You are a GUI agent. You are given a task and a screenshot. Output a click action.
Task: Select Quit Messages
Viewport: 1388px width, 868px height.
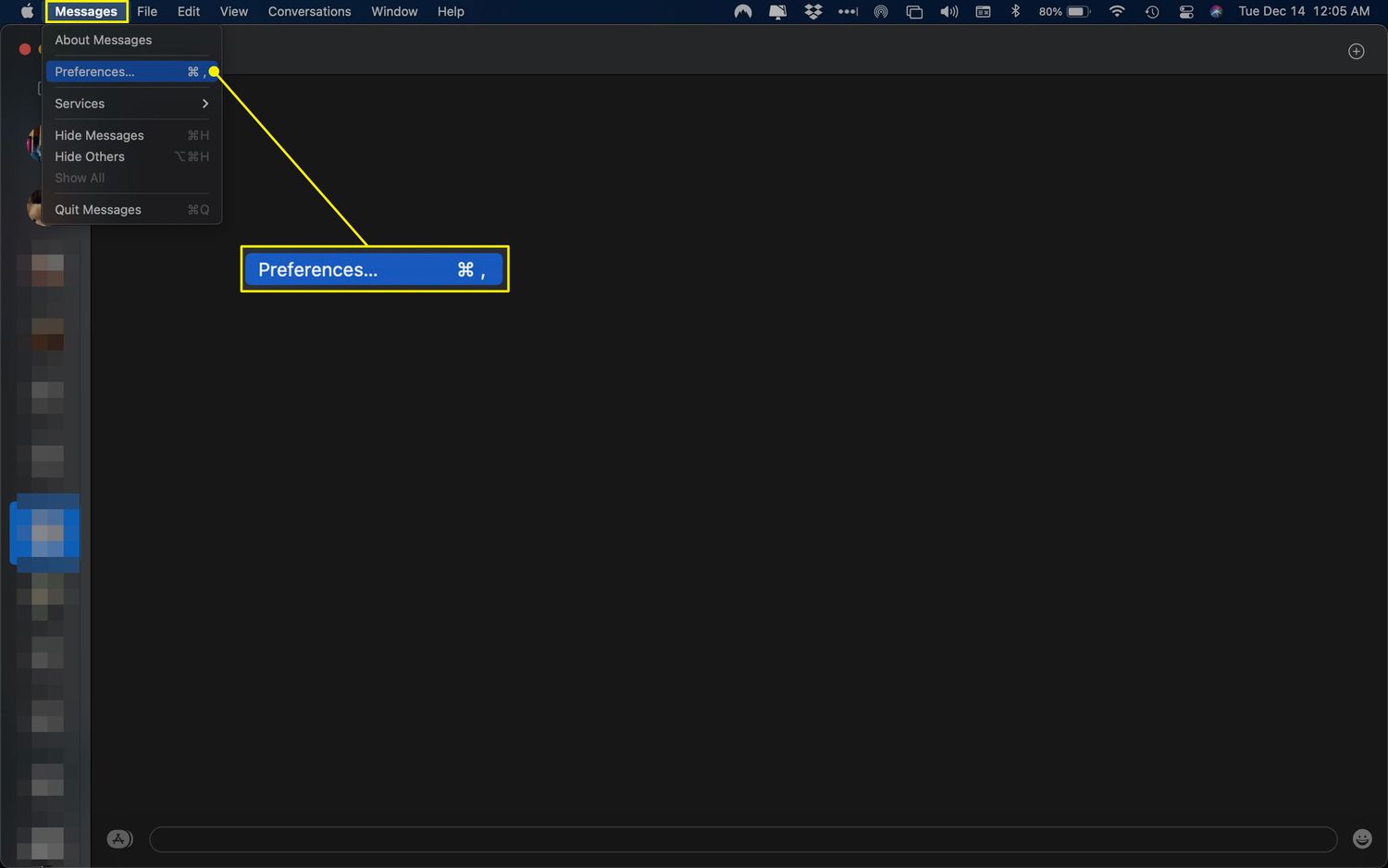point(98,210)
